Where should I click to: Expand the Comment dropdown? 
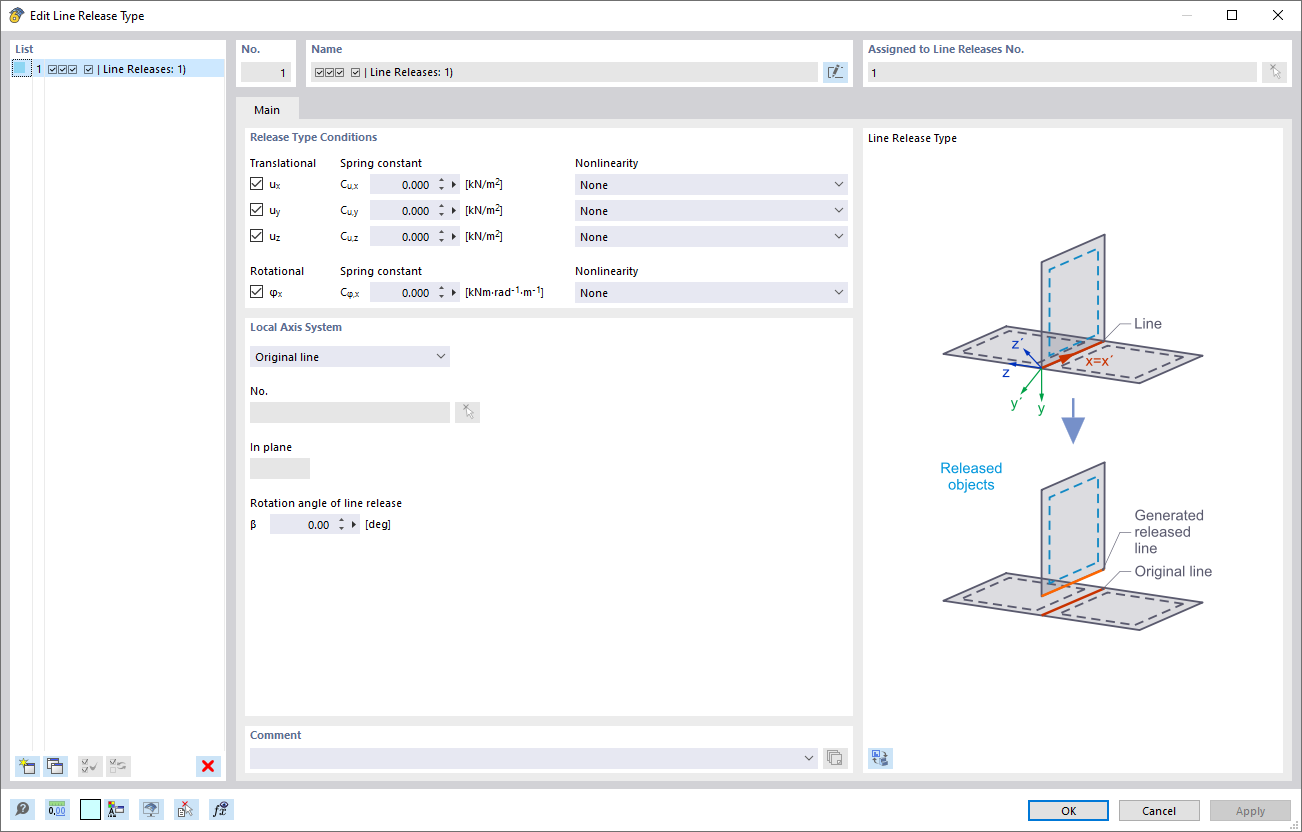click(x=809, y=758)
